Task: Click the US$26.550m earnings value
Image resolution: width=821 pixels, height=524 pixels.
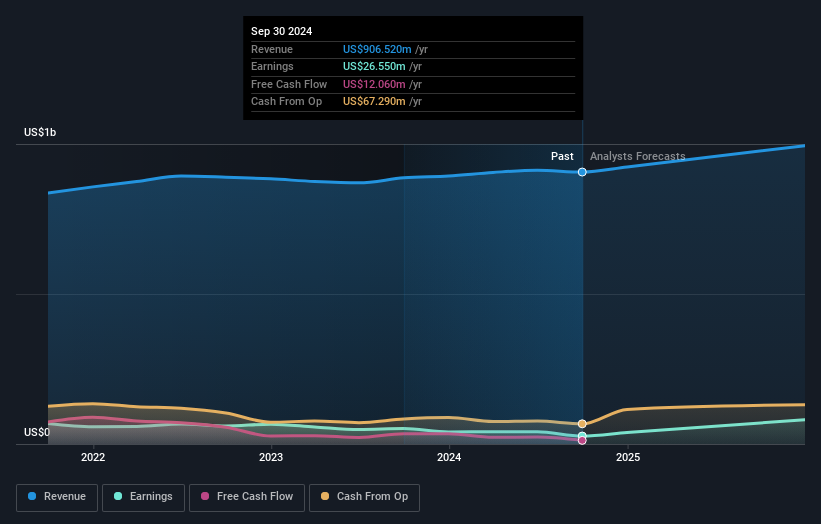Action: tap(374, 66)
